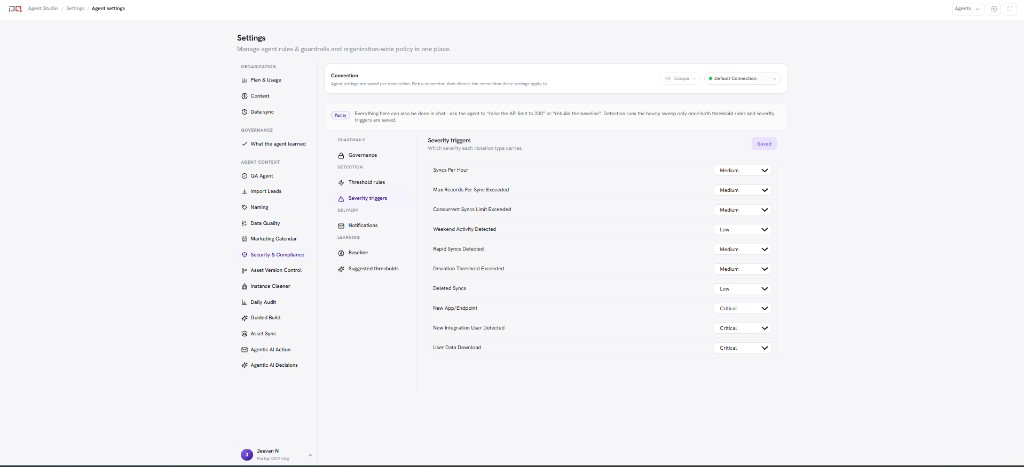
Task: Open severity dropdown for Syncs Per Hour
Action: pyautogui.click(x=743, y=170)
